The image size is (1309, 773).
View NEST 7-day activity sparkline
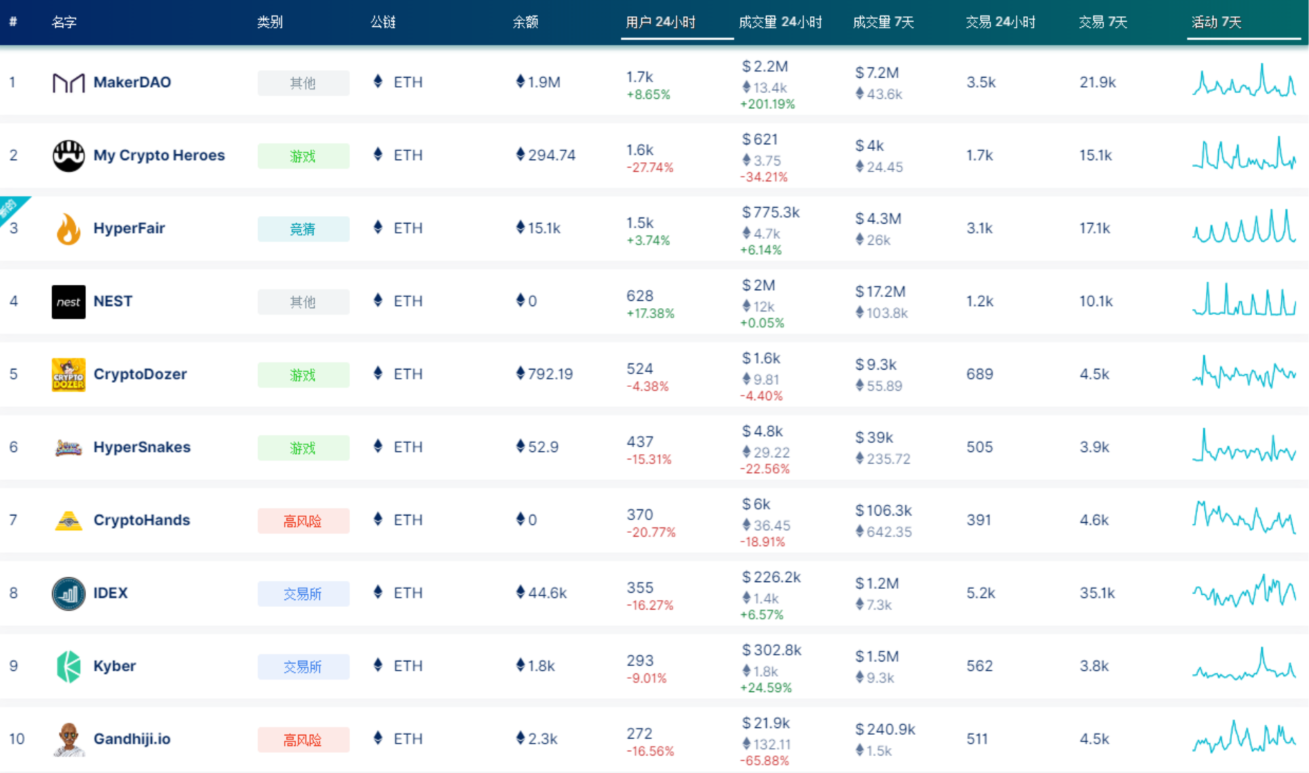(1244, 299)
